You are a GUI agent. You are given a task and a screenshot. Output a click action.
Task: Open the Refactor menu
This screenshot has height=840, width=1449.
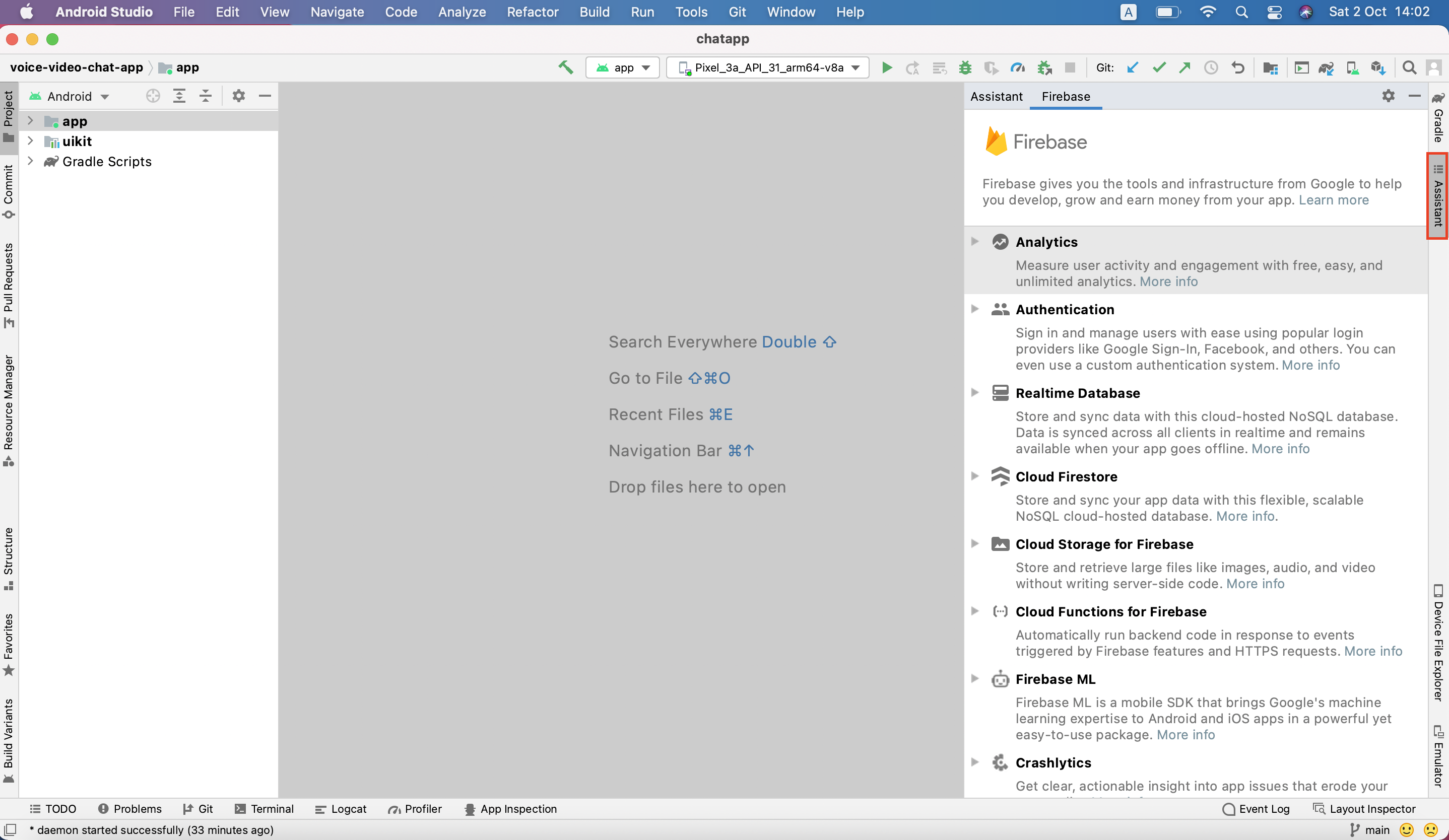tap(533, 12)
